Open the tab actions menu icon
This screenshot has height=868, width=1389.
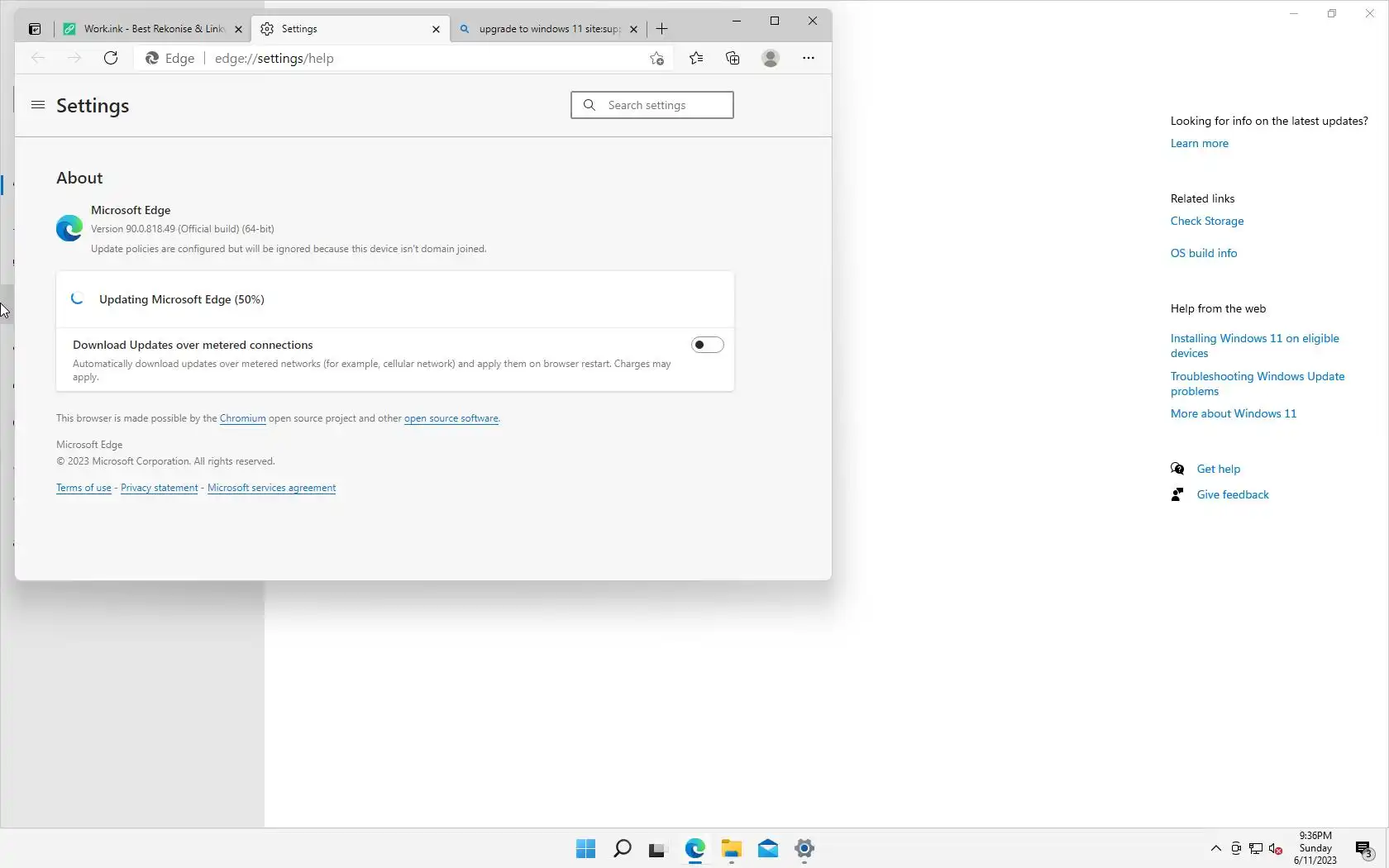(35, 29)
